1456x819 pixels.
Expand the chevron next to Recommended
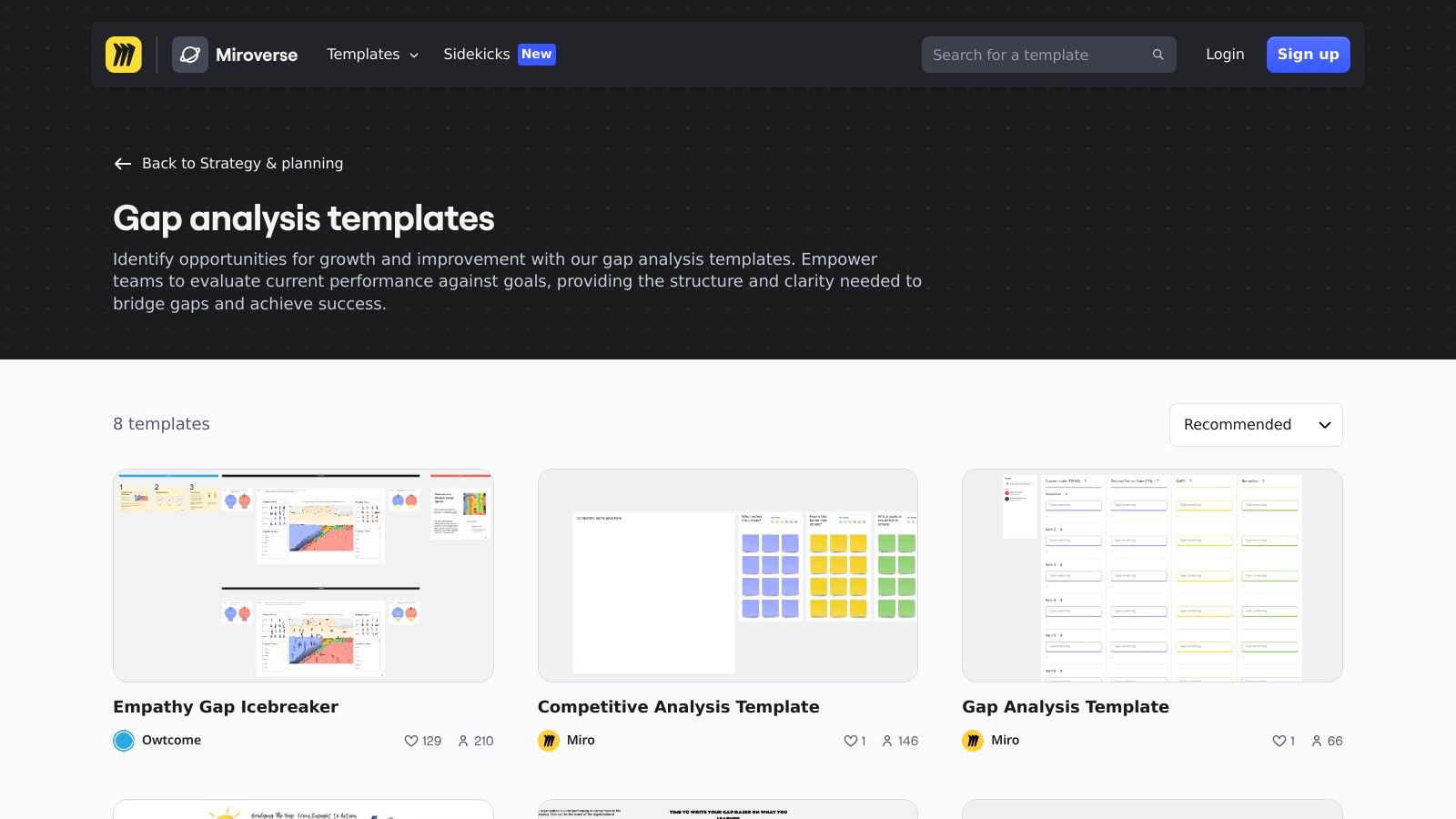pyautogui.click(x=1325, y=425)
